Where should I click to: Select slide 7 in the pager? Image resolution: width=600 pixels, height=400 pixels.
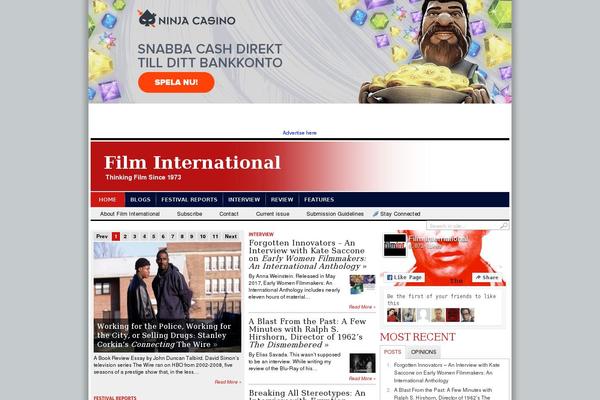[x=173, y=236]
